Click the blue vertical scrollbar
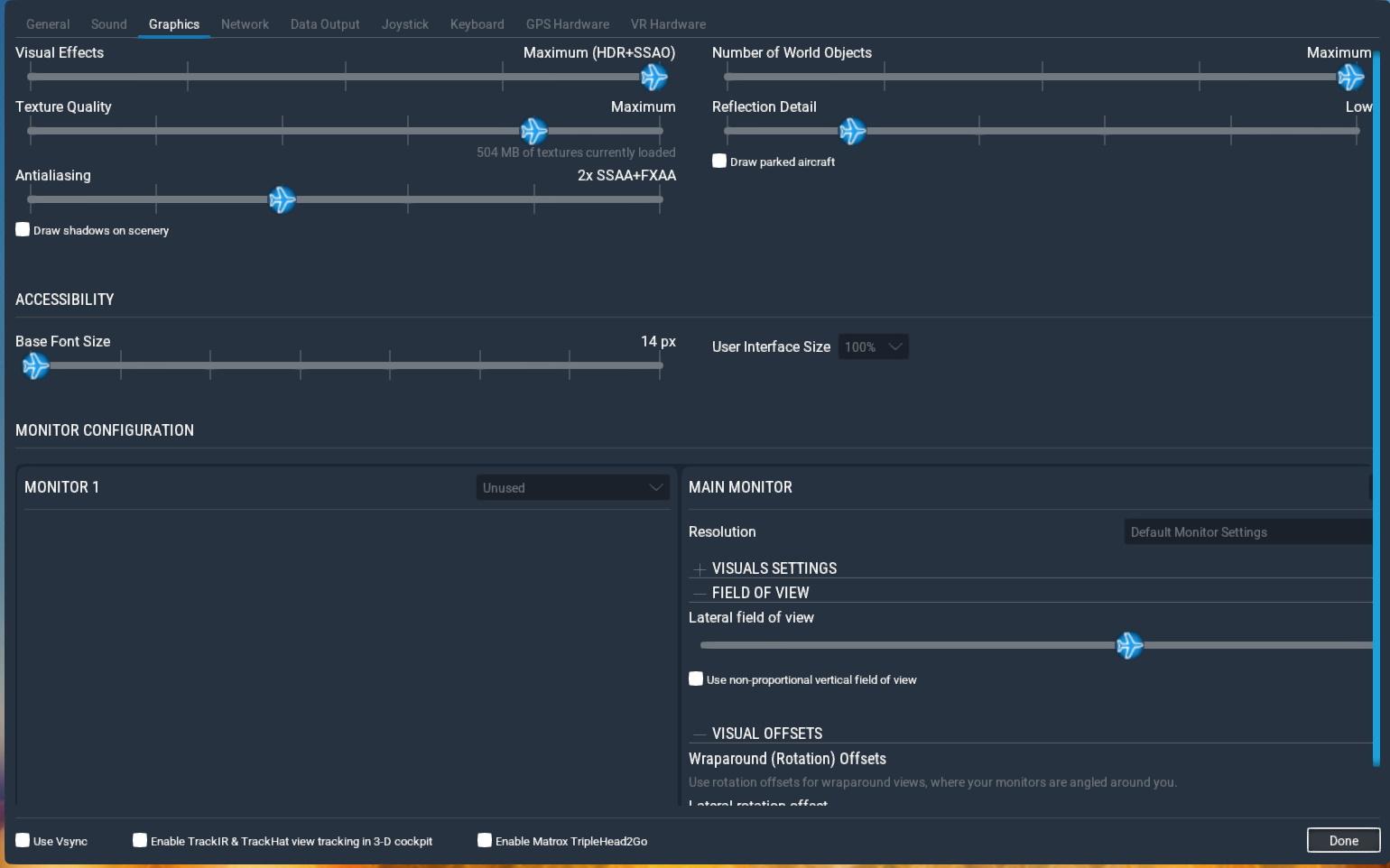Screen dimensions: 1390x868 1376,406
